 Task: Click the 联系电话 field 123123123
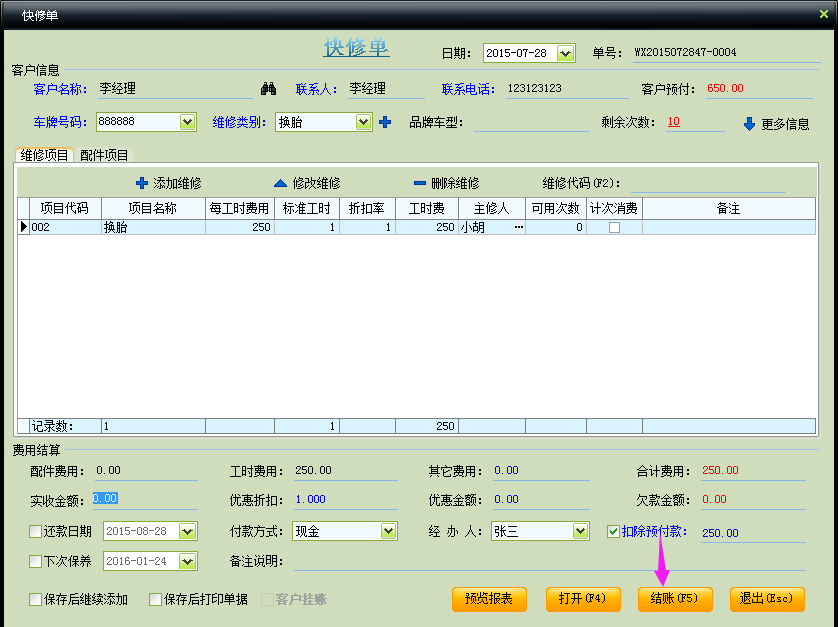(567, 89)
